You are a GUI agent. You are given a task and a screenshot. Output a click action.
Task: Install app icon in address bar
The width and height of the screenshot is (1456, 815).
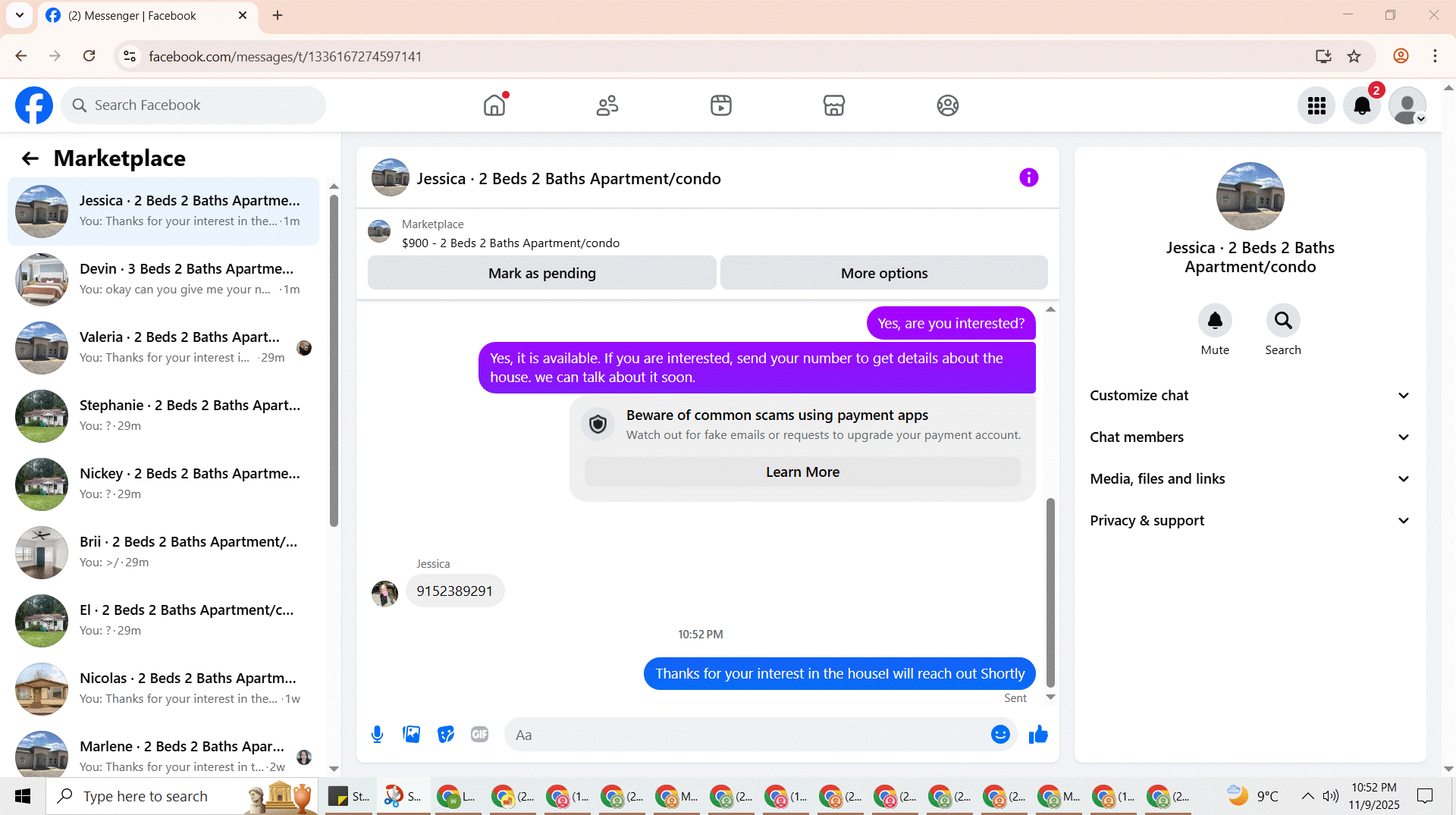click(1323, 56)
